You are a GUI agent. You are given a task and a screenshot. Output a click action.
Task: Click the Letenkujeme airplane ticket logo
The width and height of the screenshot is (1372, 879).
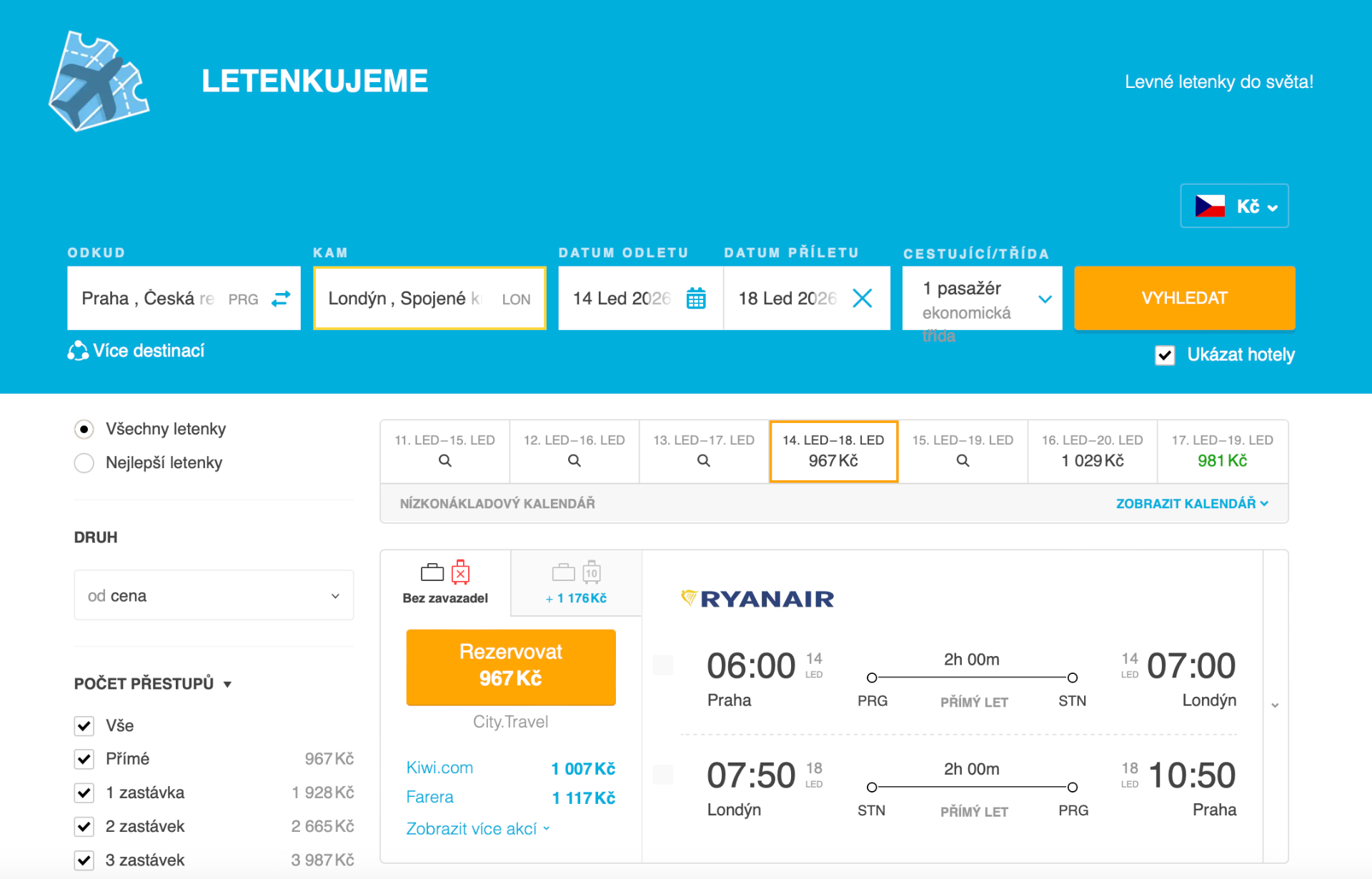(99, 81)
